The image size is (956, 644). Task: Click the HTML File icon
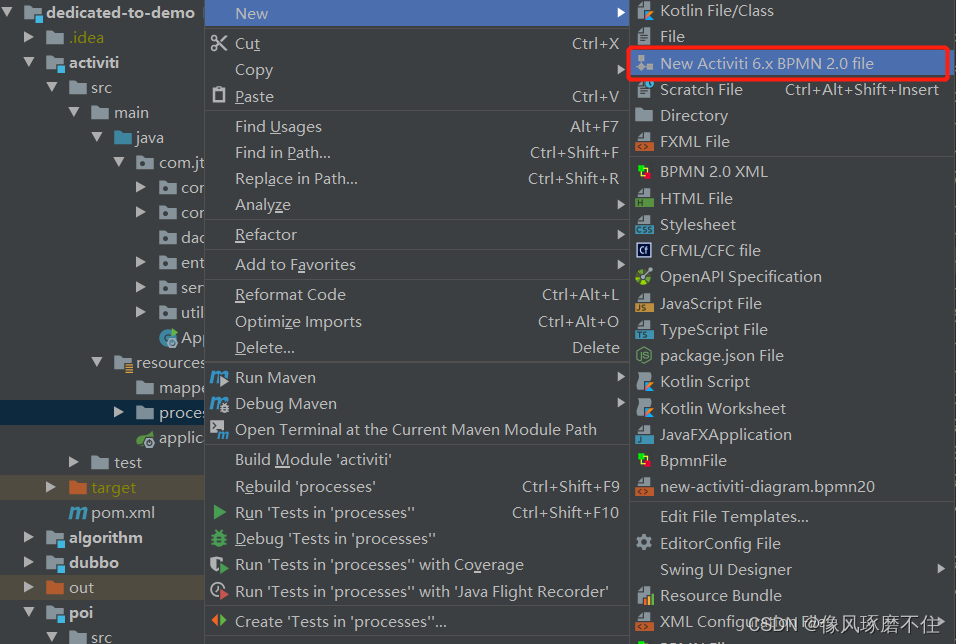(x=644, y=198)
